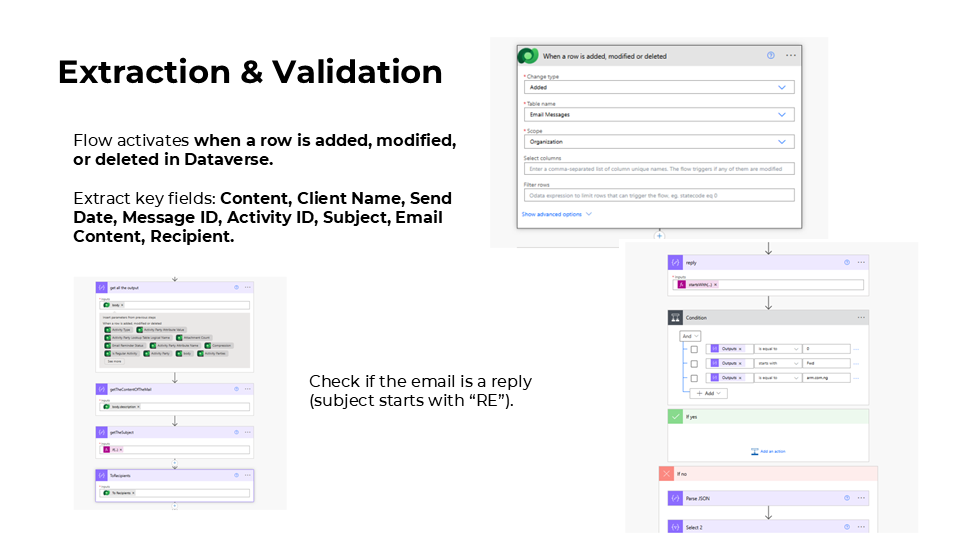Viewport: 960px width, 540px height.
Task: Click Add an action in the If yes branch
Action: 768,451
